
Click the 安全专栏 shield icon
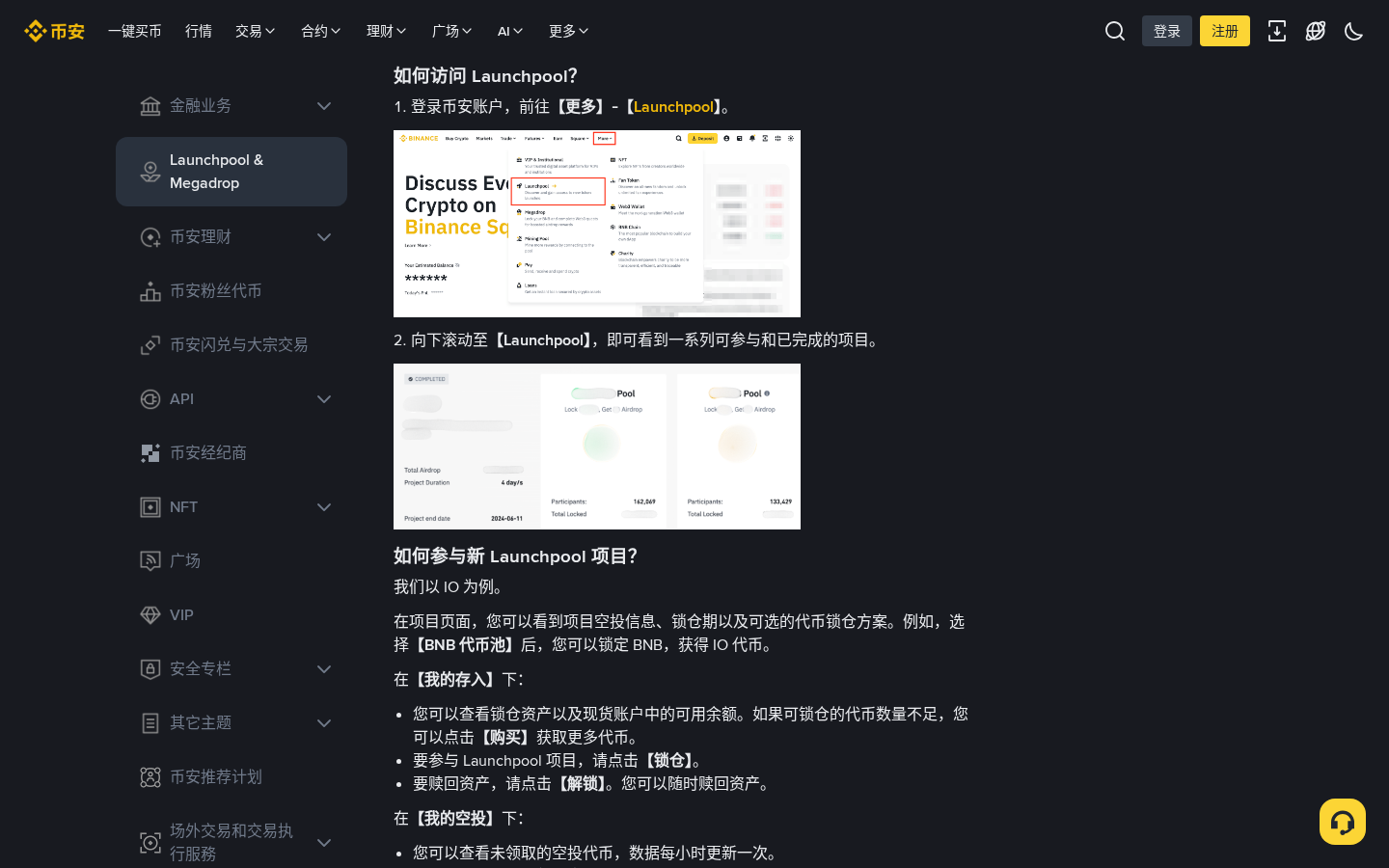(150, 669)
